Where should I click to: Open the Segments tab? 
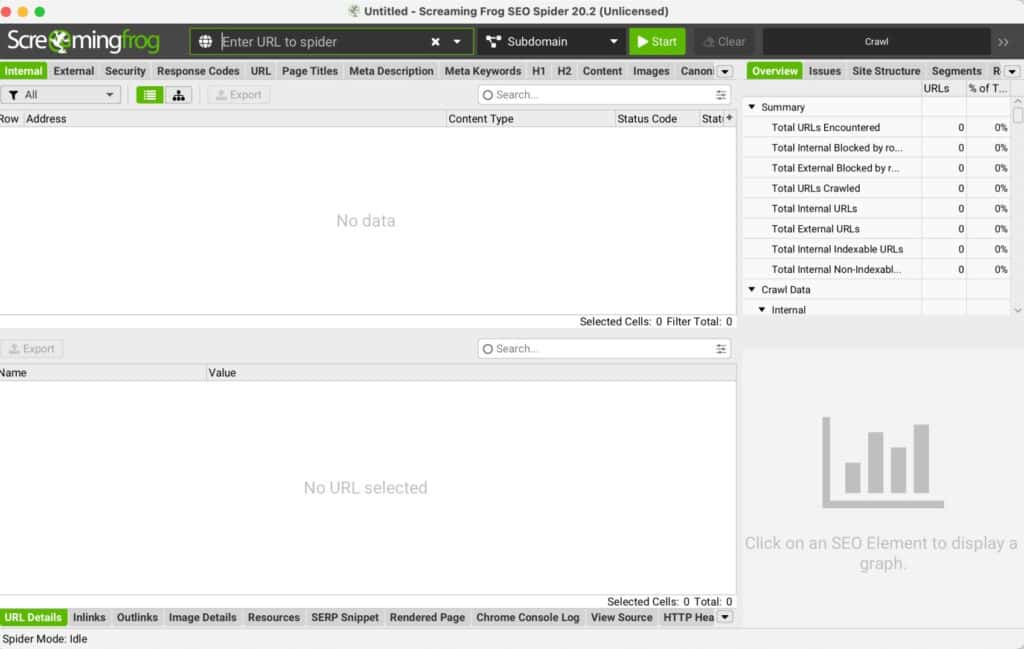pyautogui.click(x=956, y=71)
